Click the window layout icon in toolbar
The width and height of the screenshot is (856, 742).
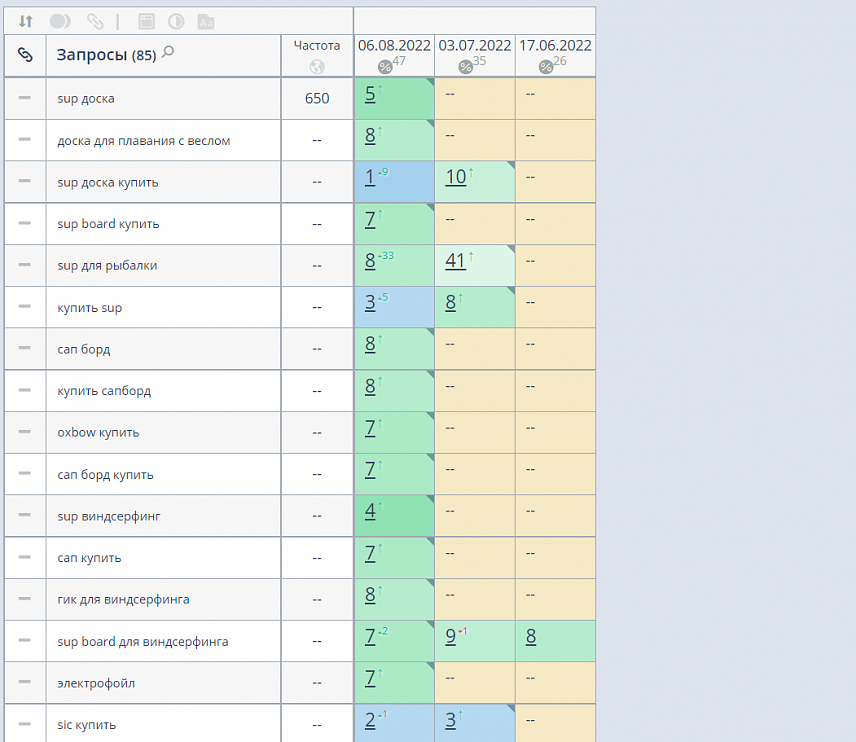click(x=146, y=21)
